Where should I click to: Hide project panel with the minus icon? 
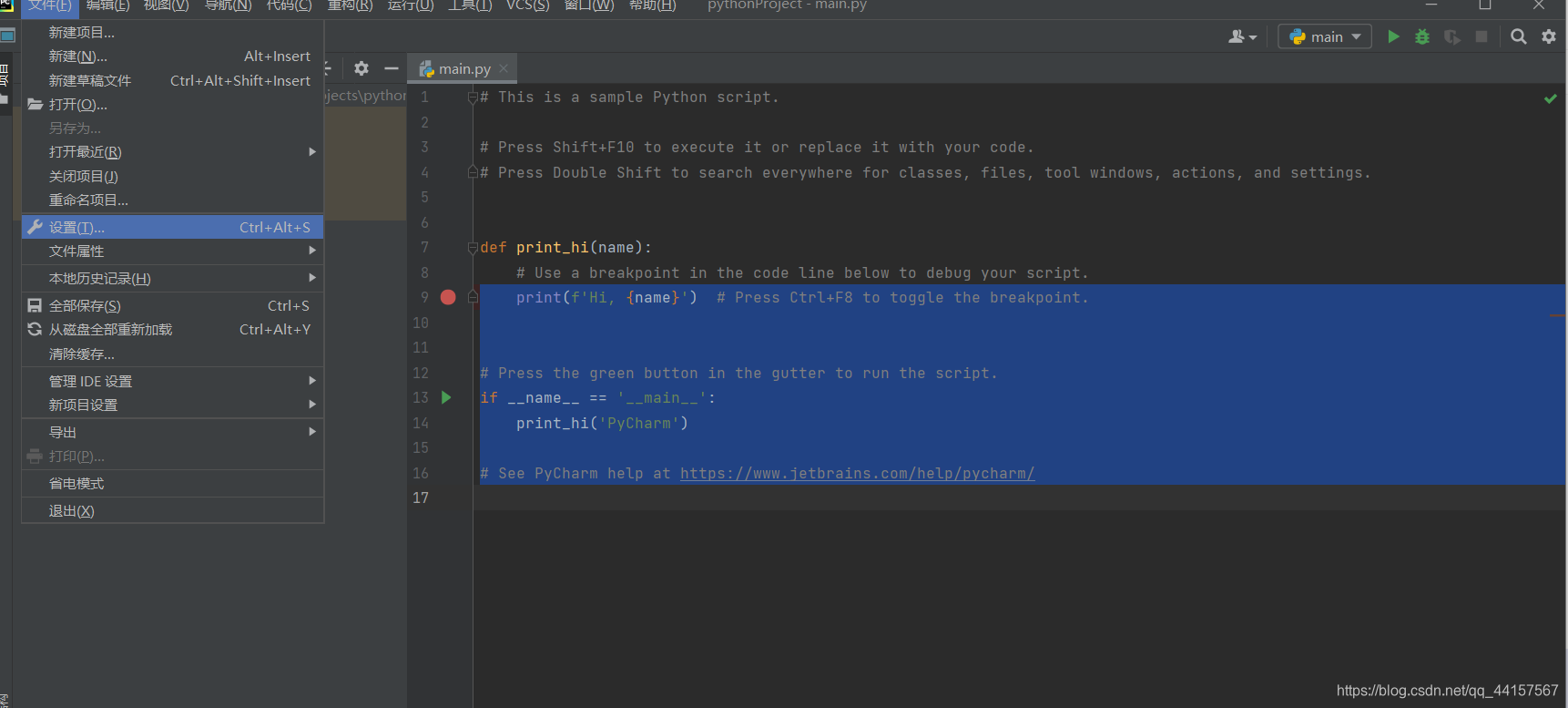click(392, 68)
